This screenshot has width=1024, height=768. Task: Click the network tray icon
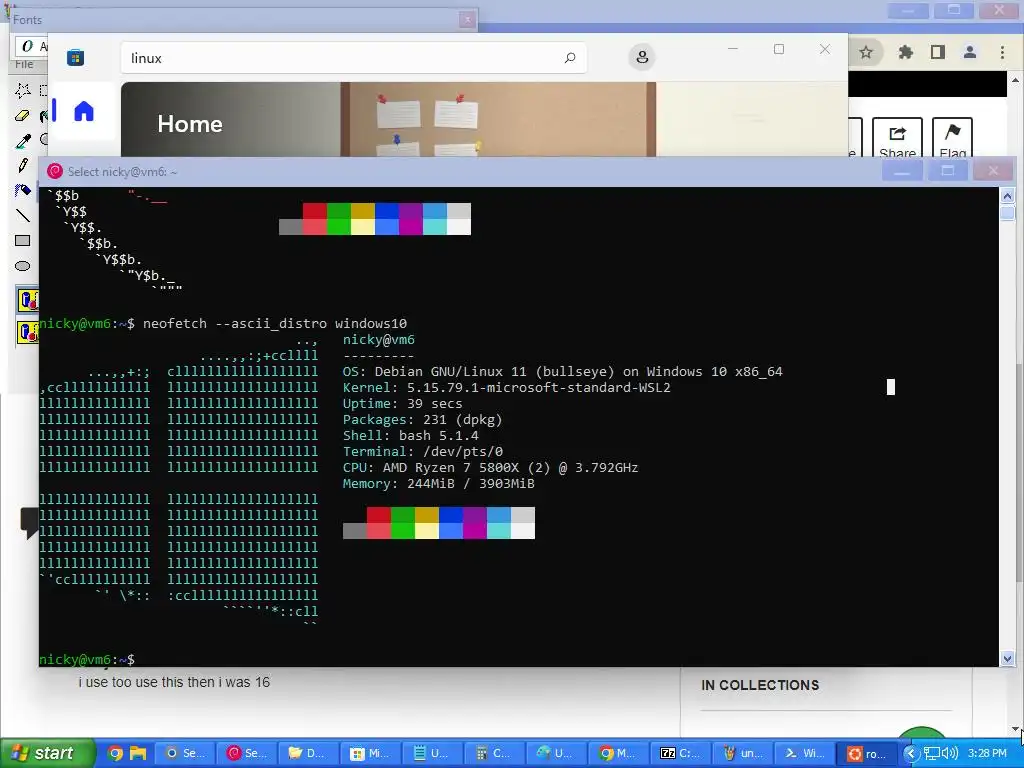point(931,753)
